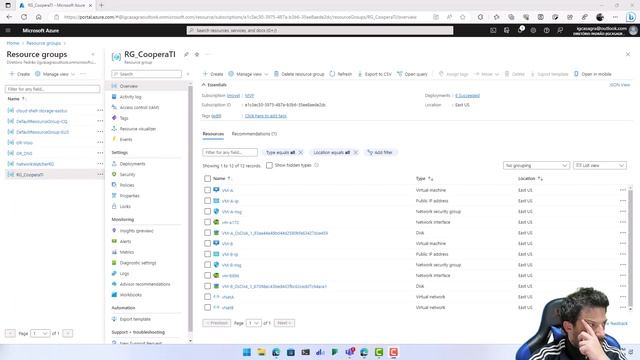Open notifications bell icon

(x=520, y=30)
